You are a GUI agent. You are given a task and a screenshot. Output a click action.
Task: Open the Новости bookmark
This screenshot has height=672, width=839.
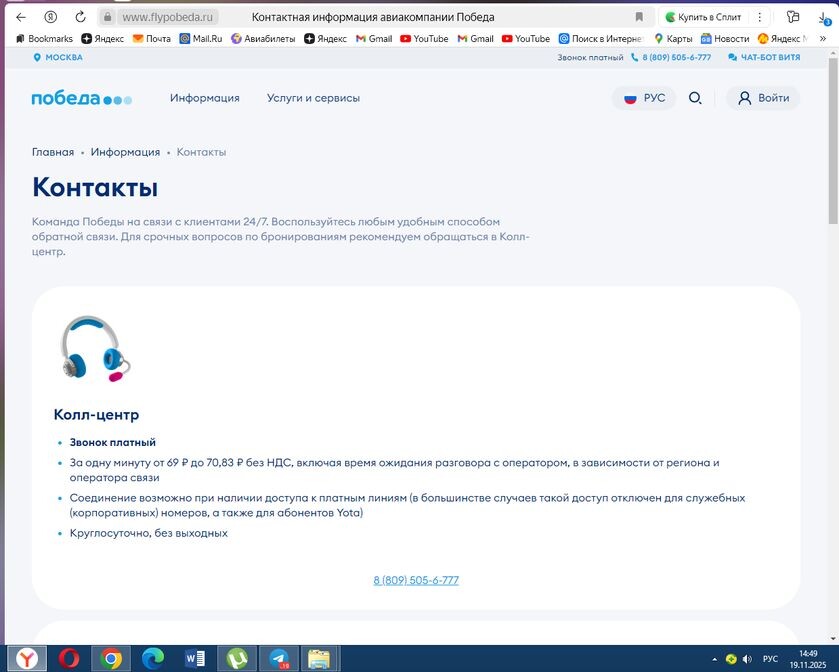(725, 39)
